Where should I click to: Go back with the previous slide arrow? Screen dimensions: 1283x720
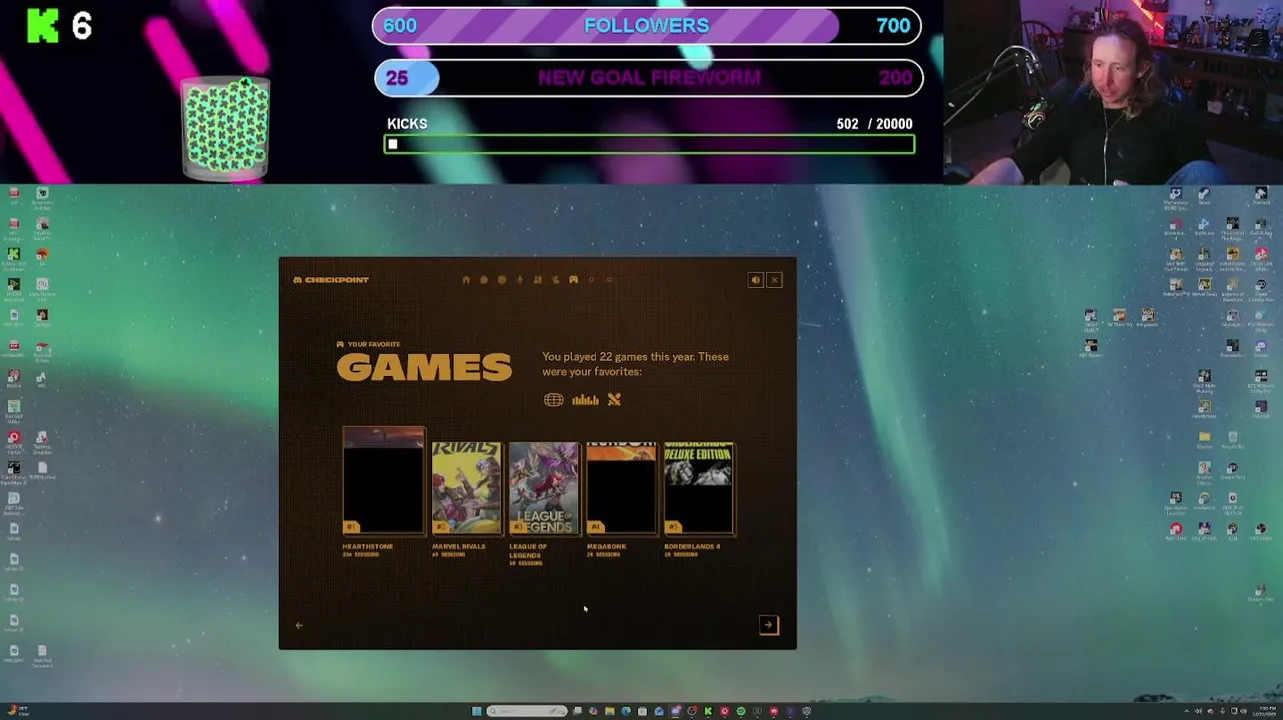click(x=299, y=625)
